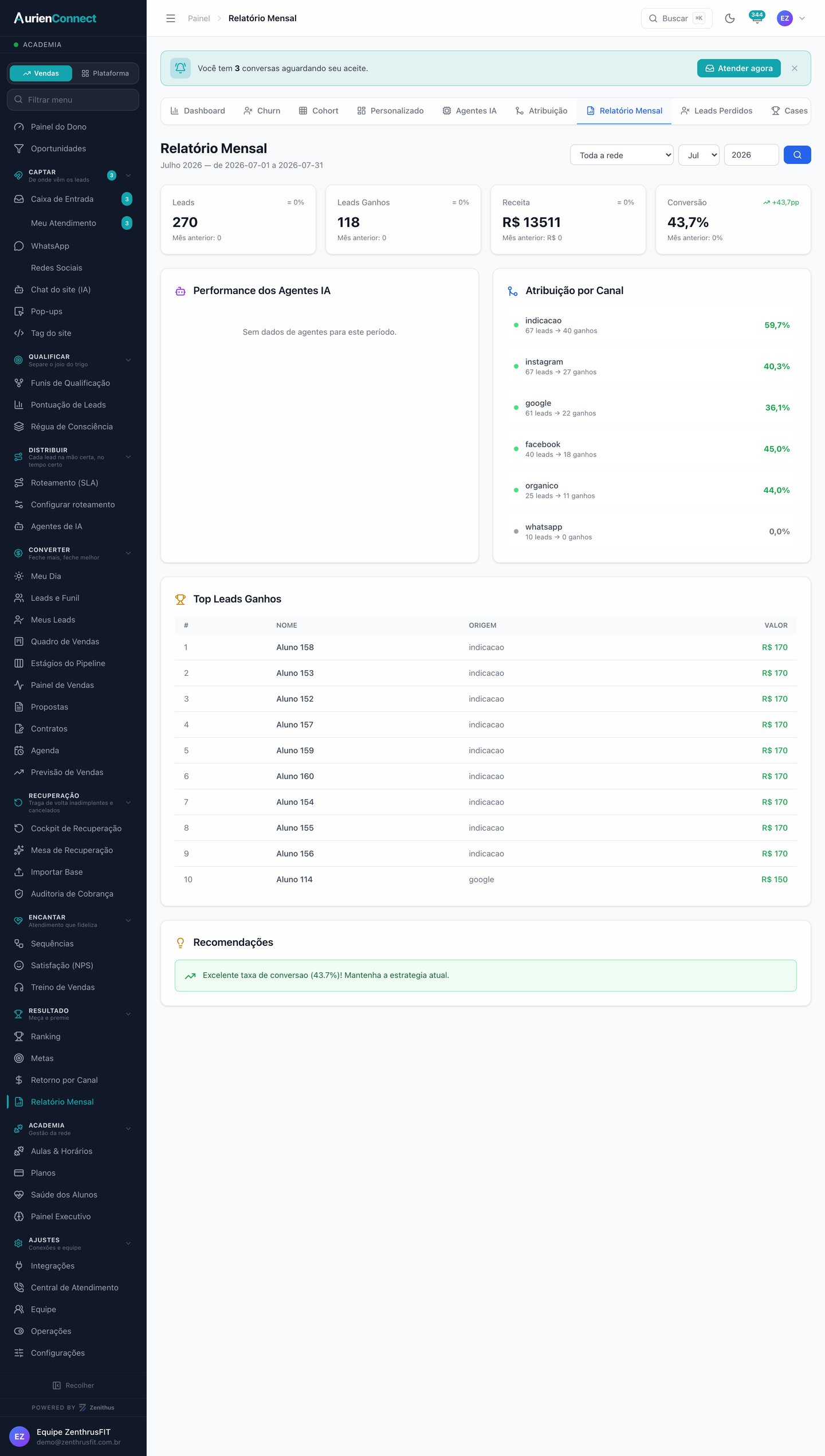Image resolution: width=825 pixels, height=1456 pixels.
Task: Run the blue search button next to year
Action: tap(797, 155)
